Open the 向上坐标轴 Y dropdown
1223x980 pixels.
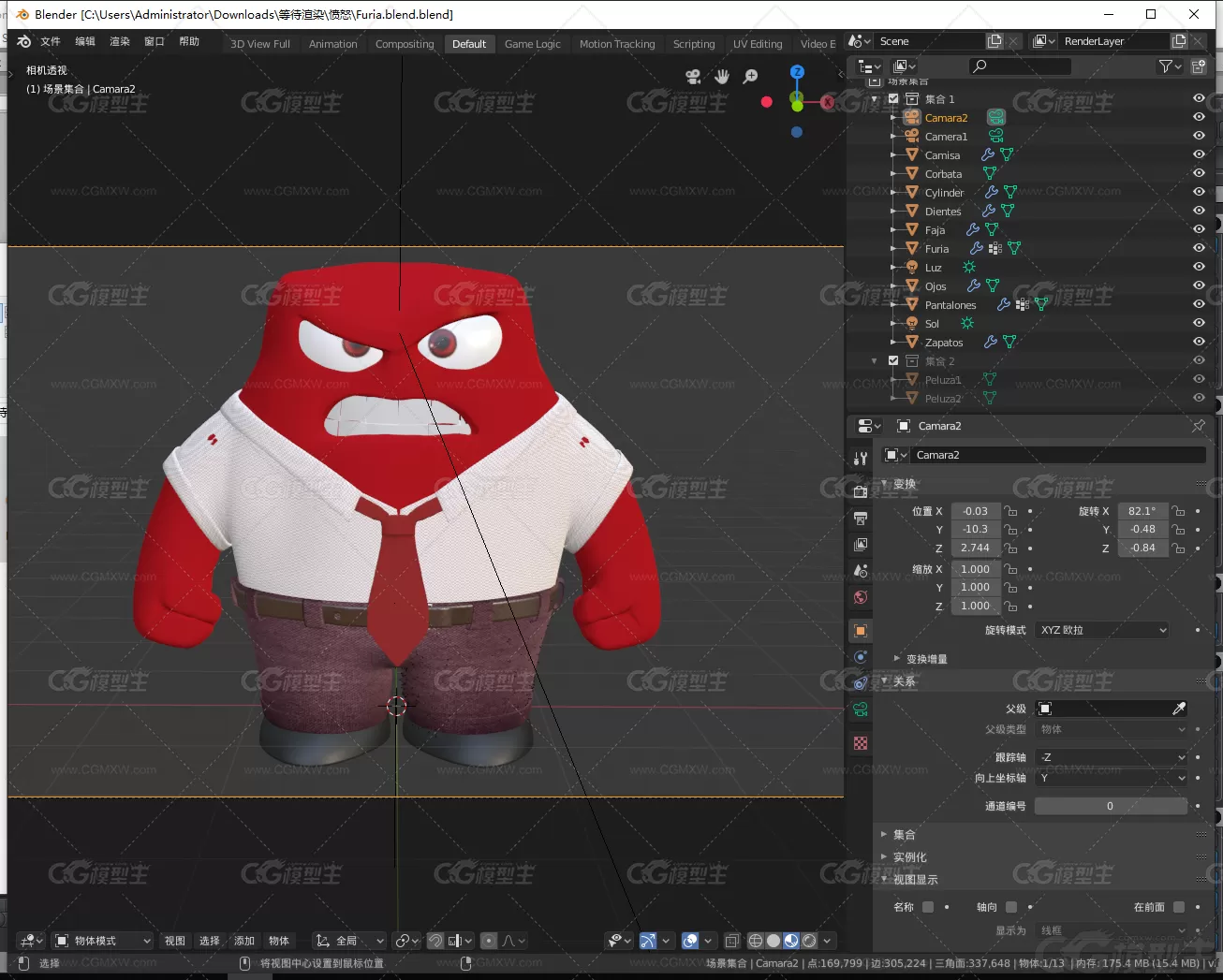point(1112,778)
